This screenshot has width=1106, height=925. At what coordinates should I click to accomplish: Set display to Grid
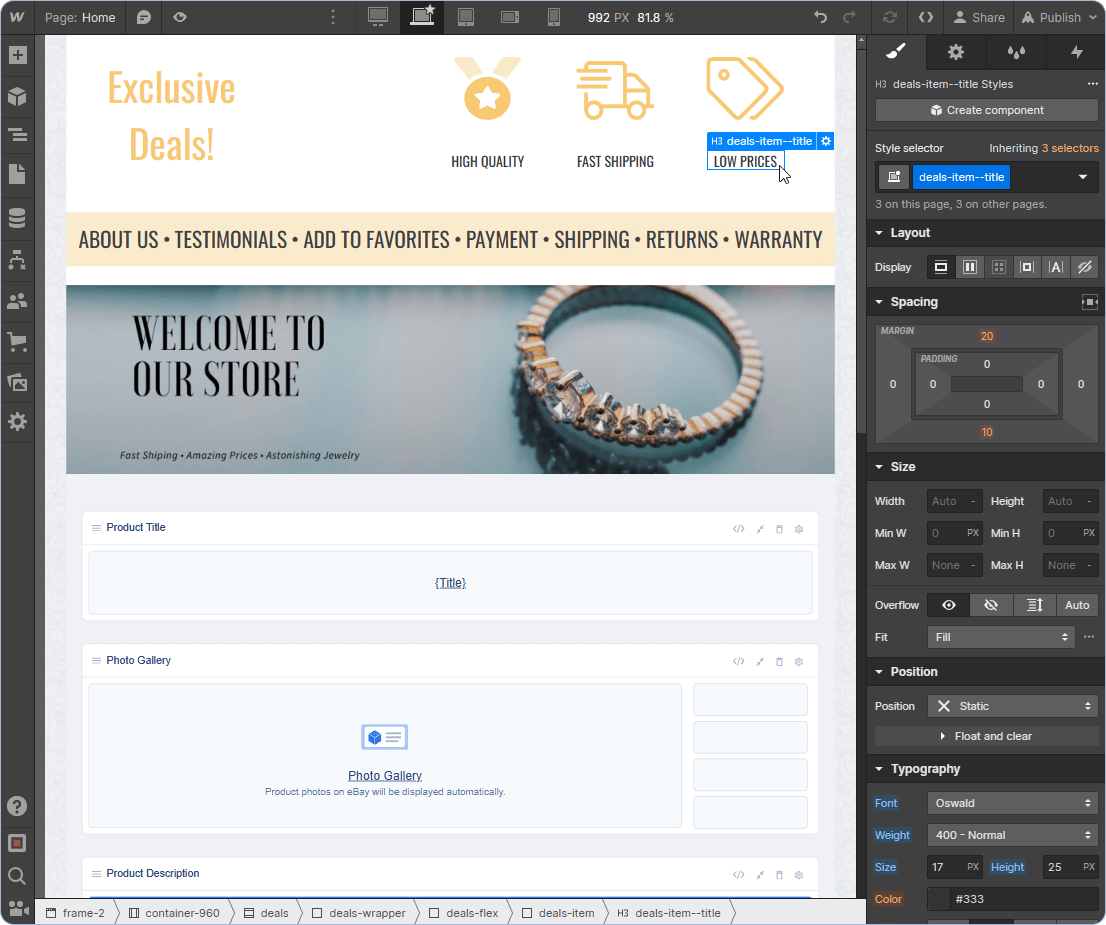point(999,267)
